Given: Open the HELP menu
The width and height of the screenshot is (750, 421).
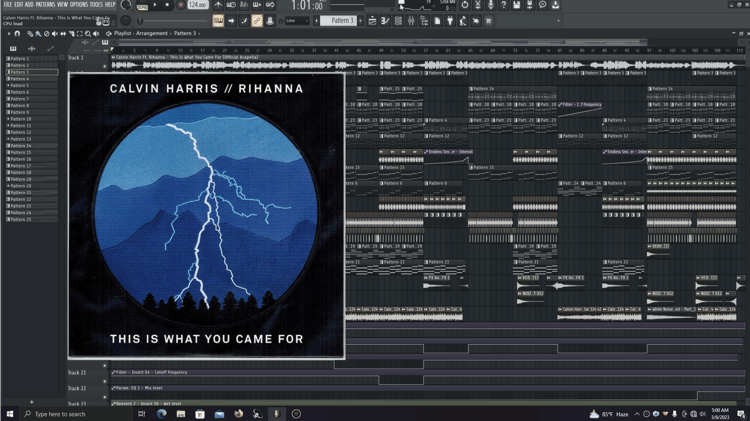Looking at the screenshot, I should (110, 5).
